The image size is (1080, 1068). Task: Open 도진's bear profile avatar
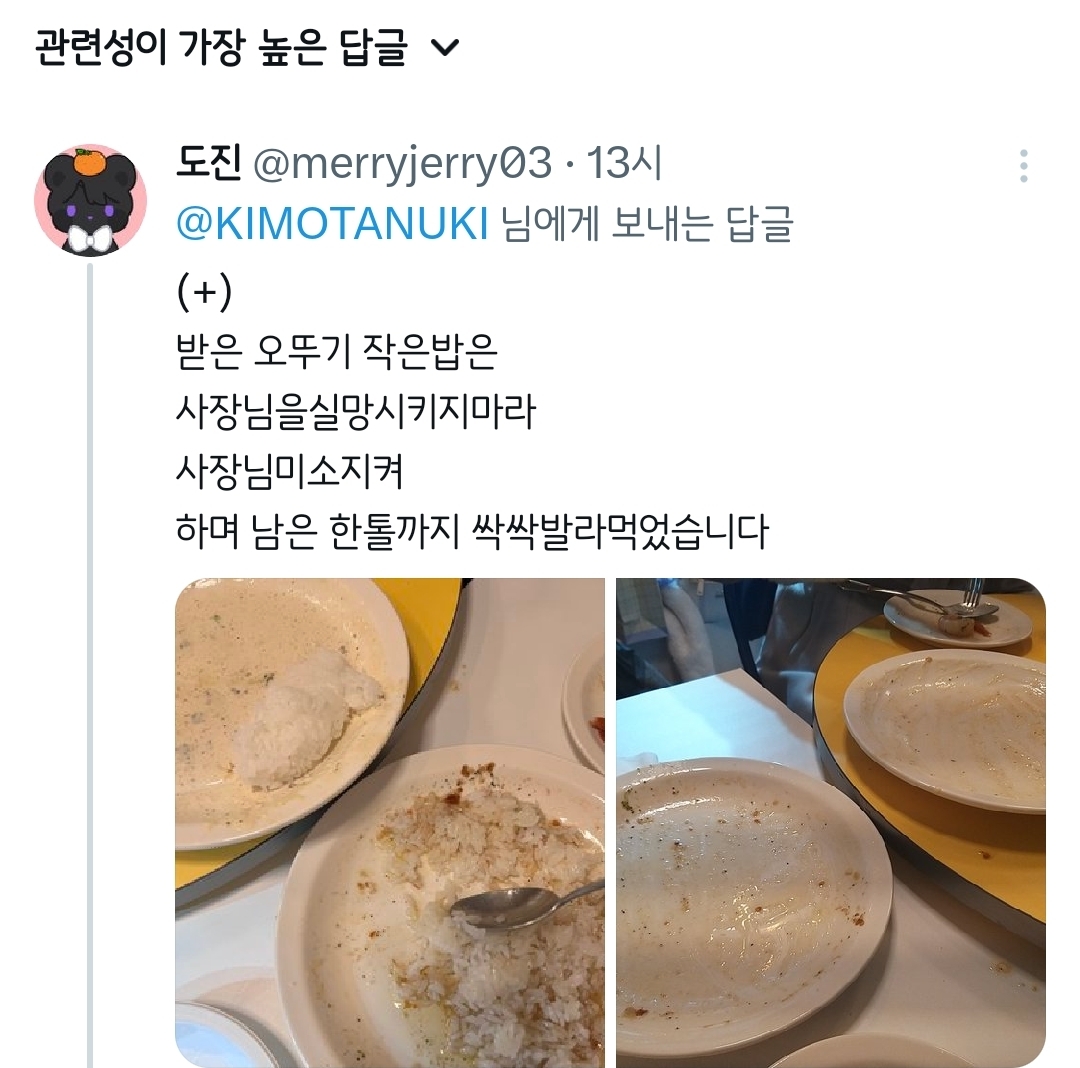click(x=90, y=200)
